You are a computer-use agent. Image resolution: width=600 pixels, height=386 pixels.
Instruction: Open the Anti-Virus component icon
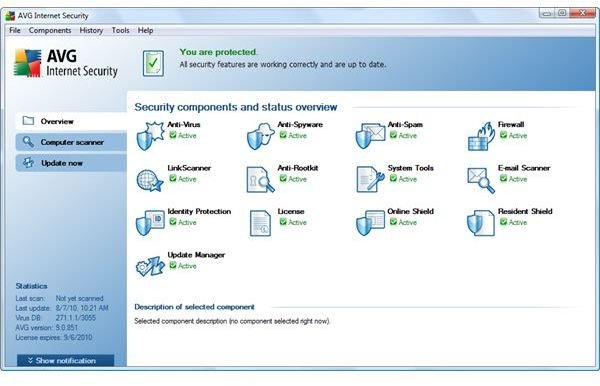click(x=150, y=136)
